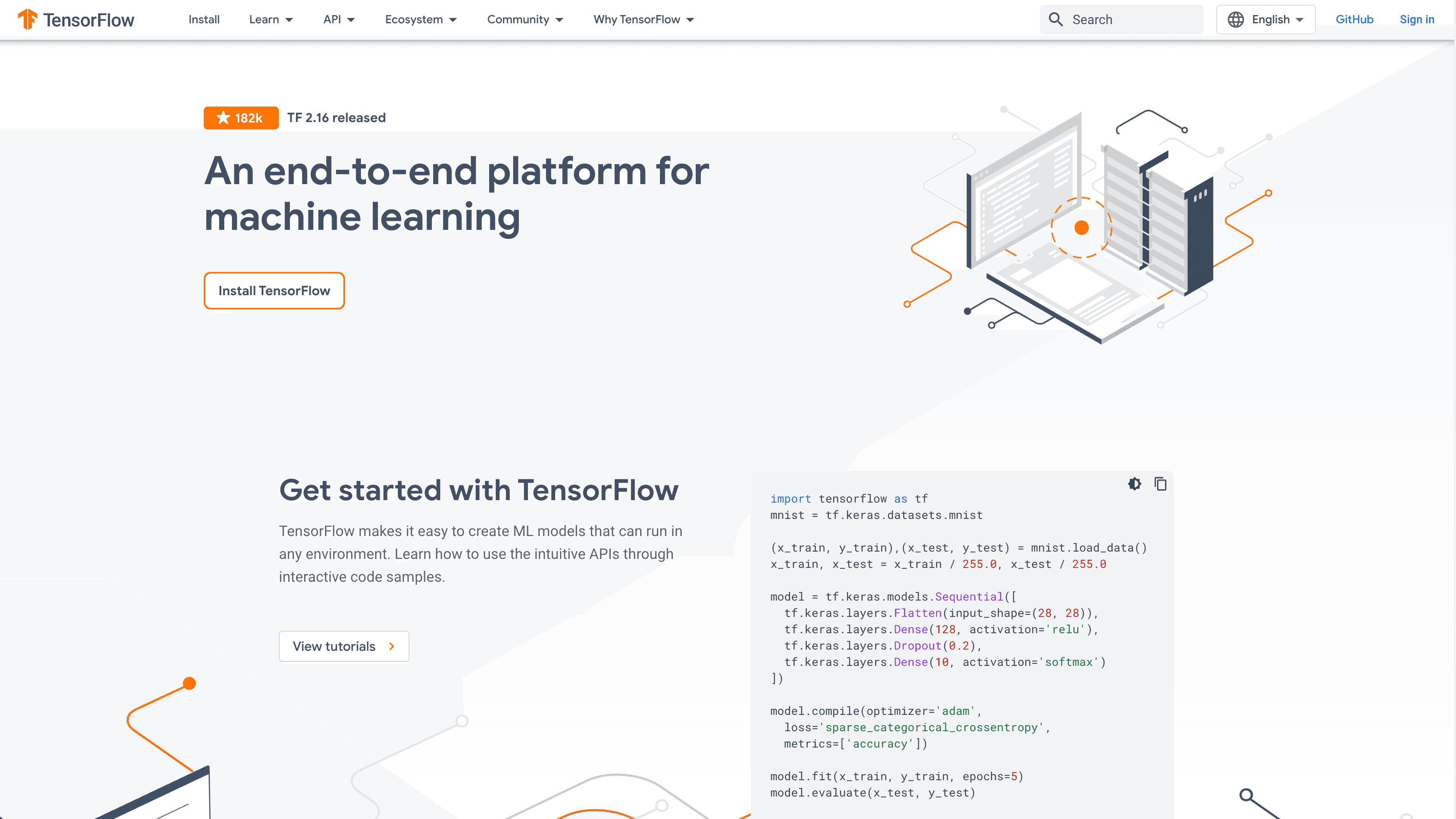Open the Why TensorFlow dropdown
Screen dimensions: 1456x819
tap(643, 19)
